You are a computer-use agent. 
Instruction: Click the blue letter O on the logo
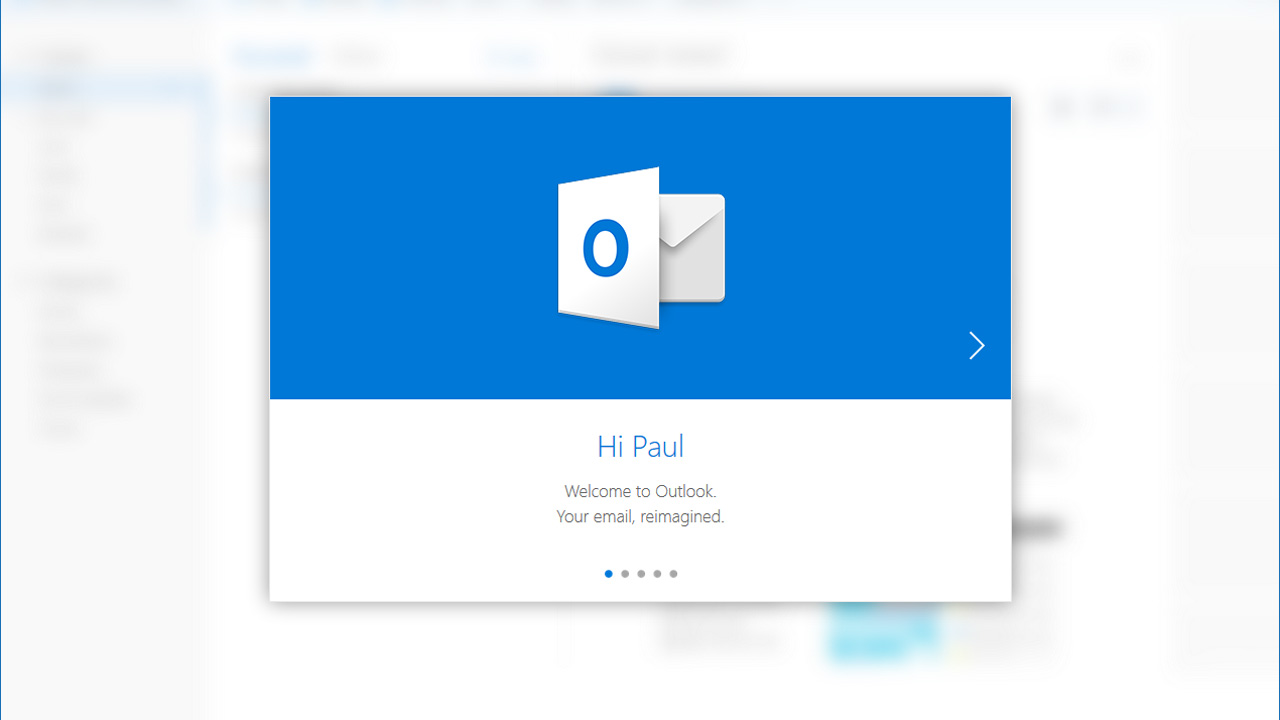tap(605, 247)
